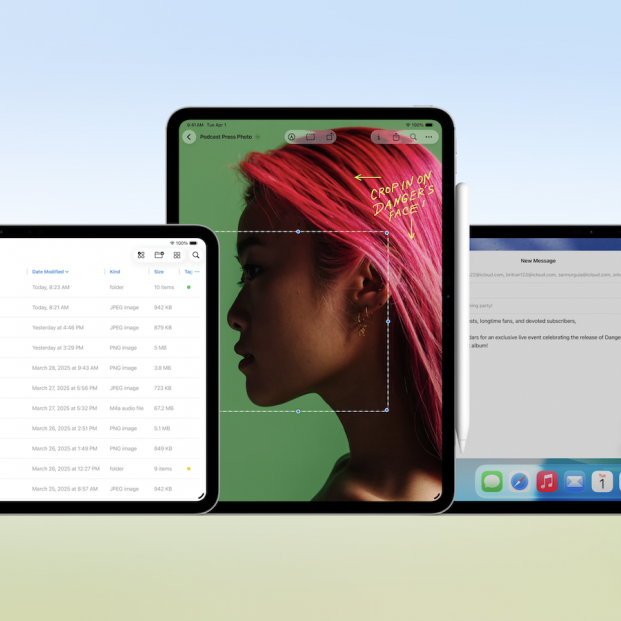Viewport: 621px width, 621px height.
Task: Open the Mail app in the dock
Action: (574, 482)
